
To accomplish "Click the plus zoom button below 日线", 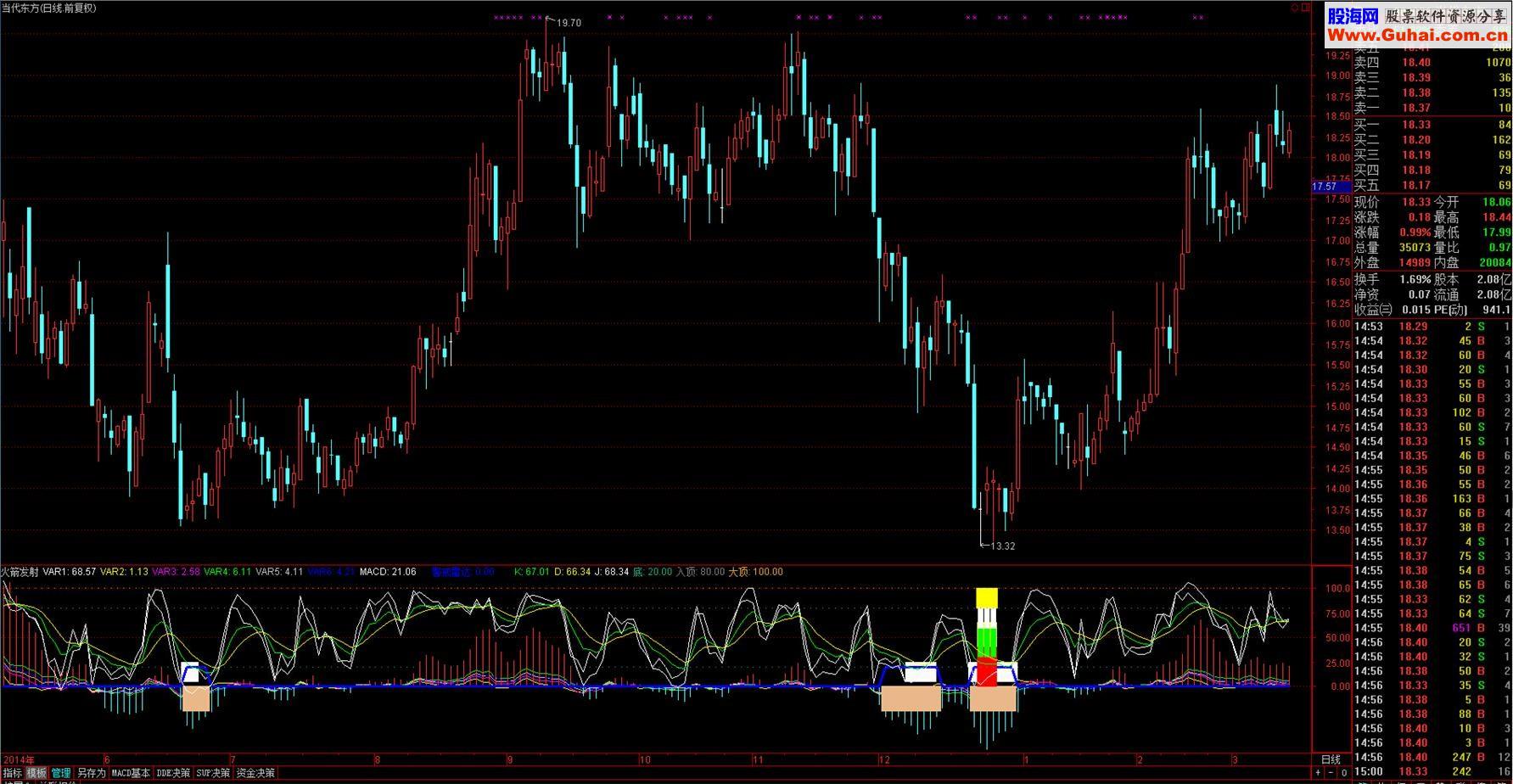I will (1318, 773).
